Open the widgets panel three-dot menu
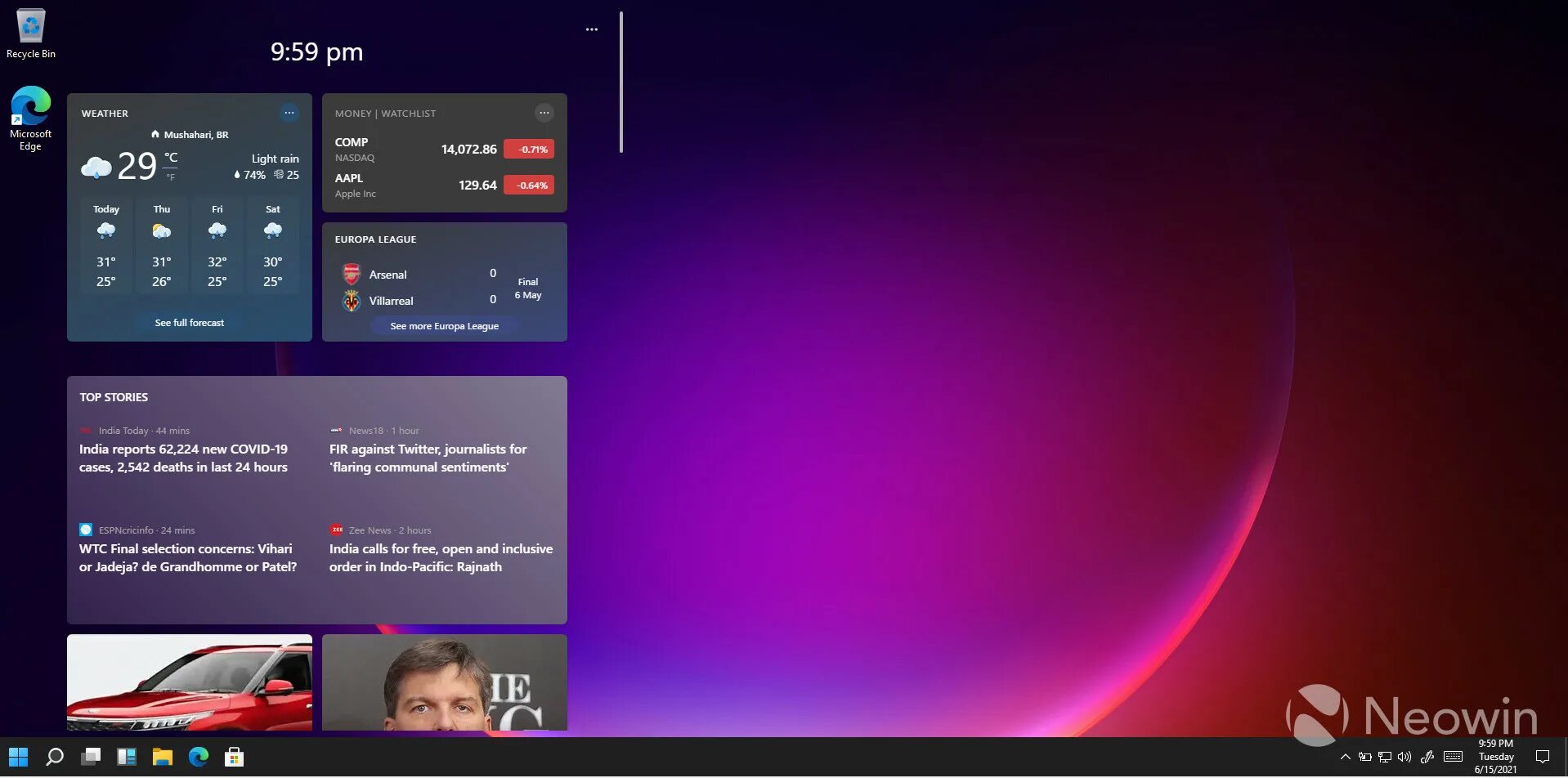 (x=592, y=29)
